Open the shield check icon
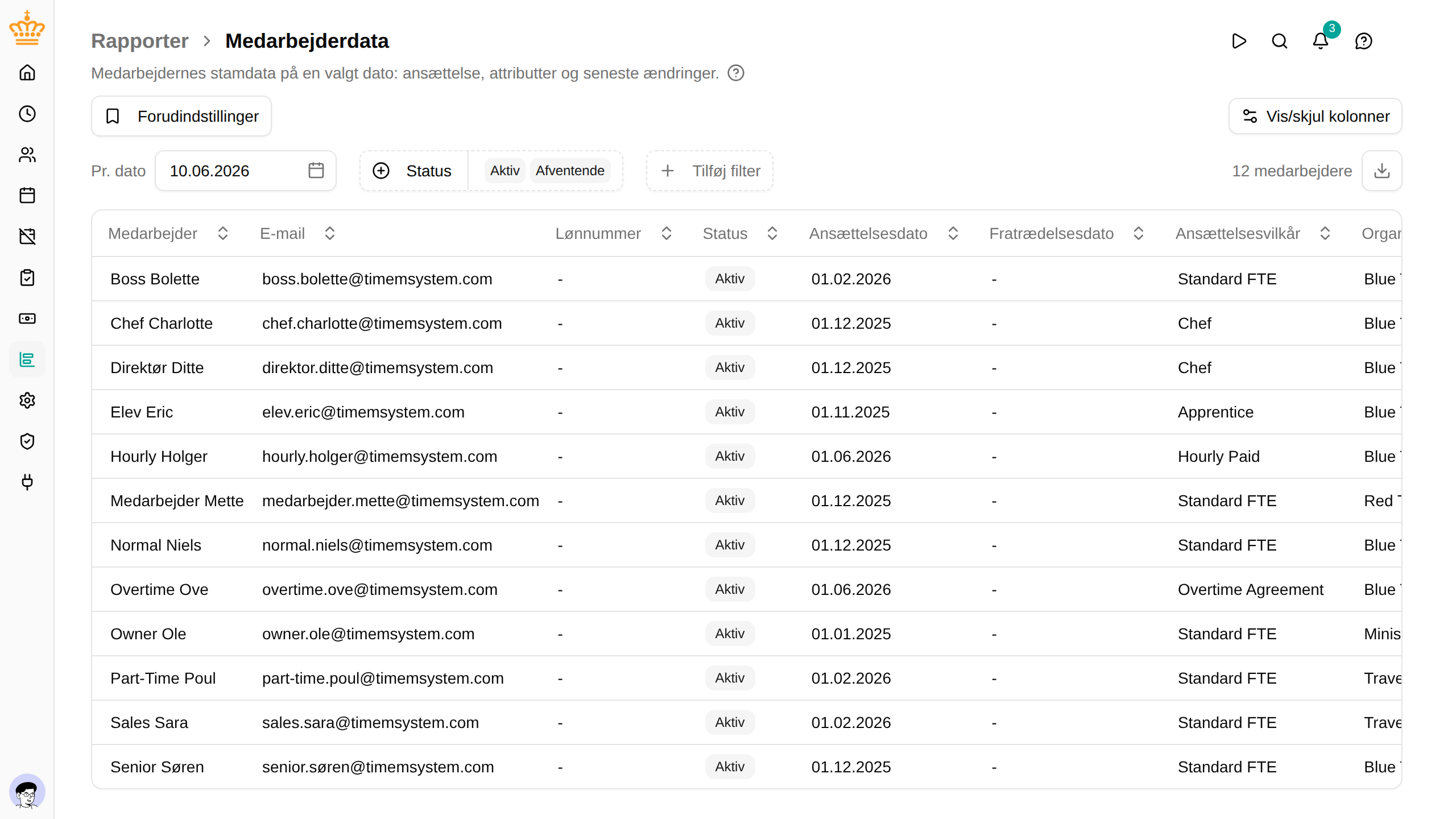 (x=27, y=441)
